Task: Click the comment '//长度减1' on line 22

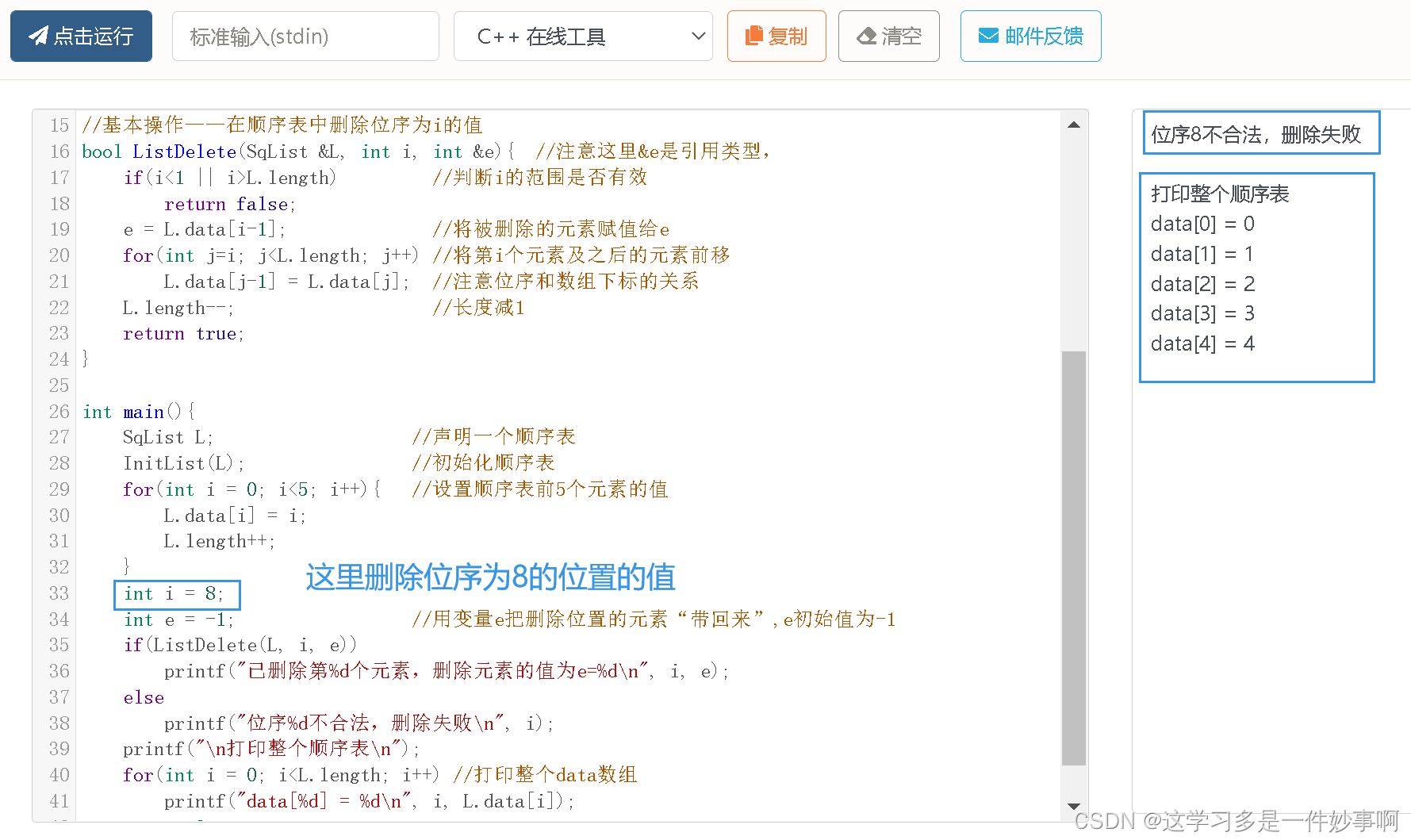Action: [478, 308]
